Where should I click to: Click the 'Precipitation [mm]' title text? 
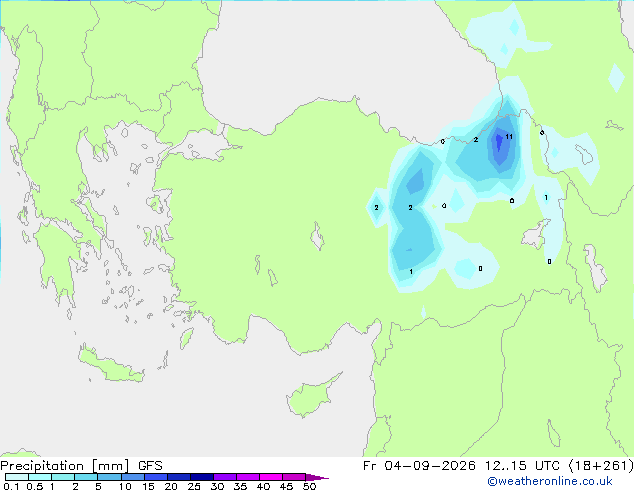click(65, 466)
